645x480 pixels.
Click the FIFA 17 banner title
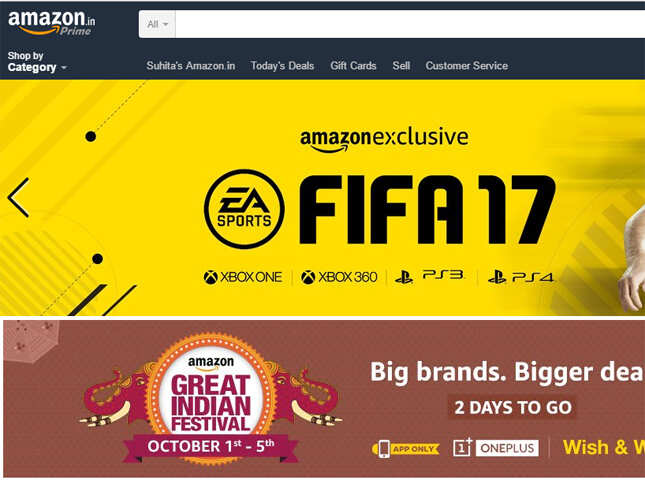[427, 209]
